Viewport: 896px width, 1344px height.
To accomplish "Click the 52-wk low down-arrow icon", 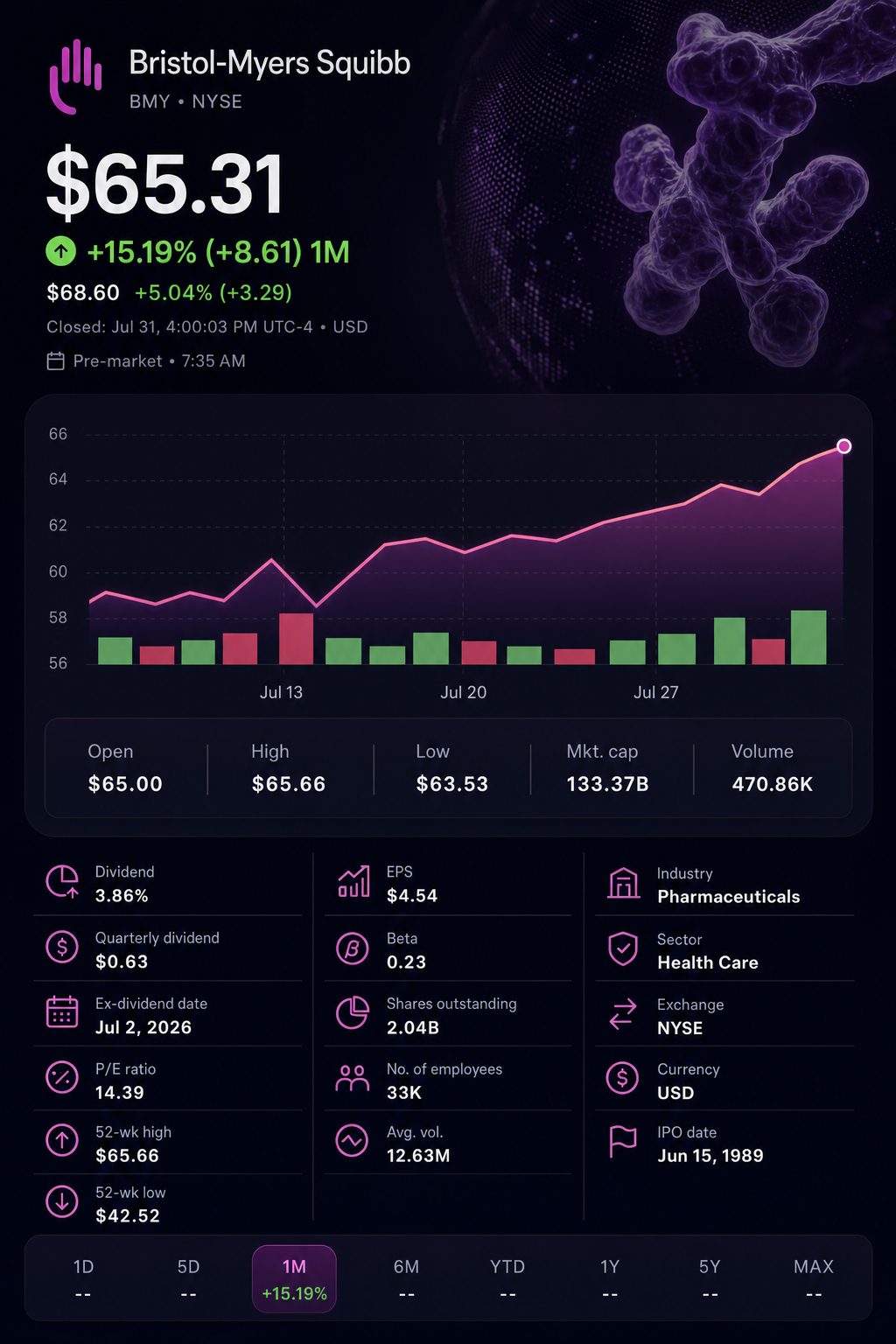I will coord(62,1201).
